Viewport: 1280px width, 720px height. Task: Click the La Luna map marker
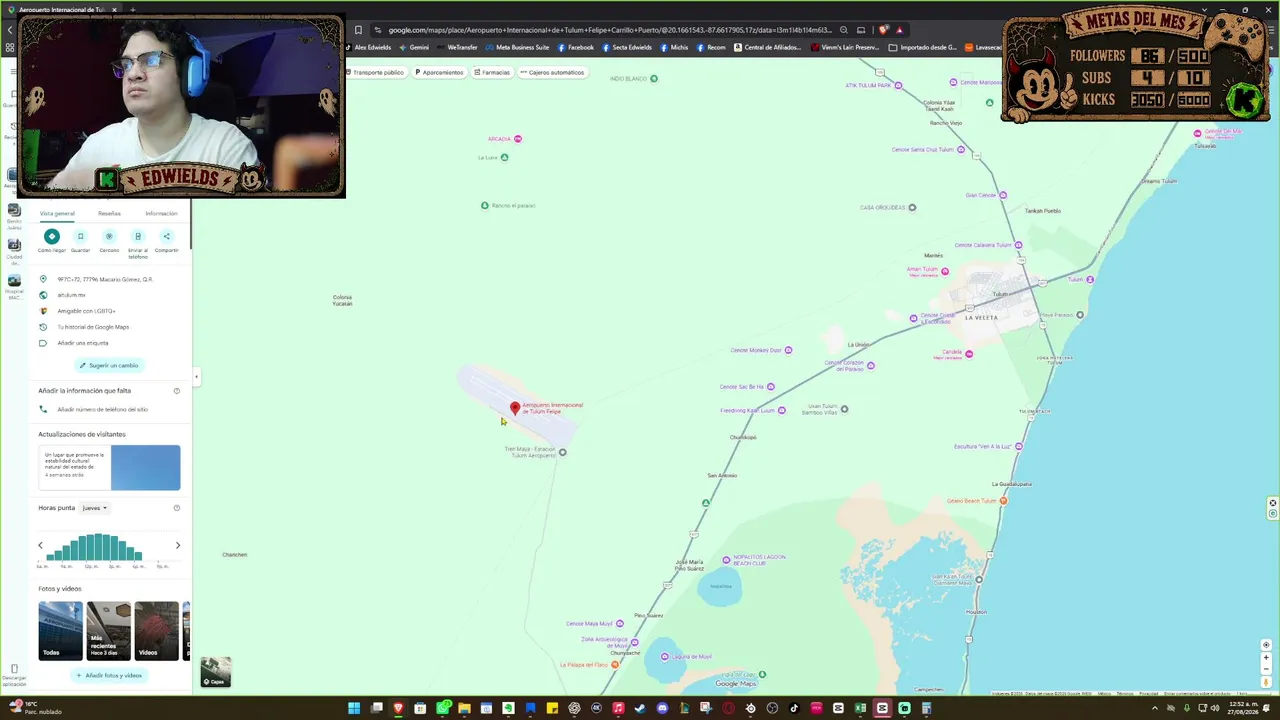pos(504,157)
